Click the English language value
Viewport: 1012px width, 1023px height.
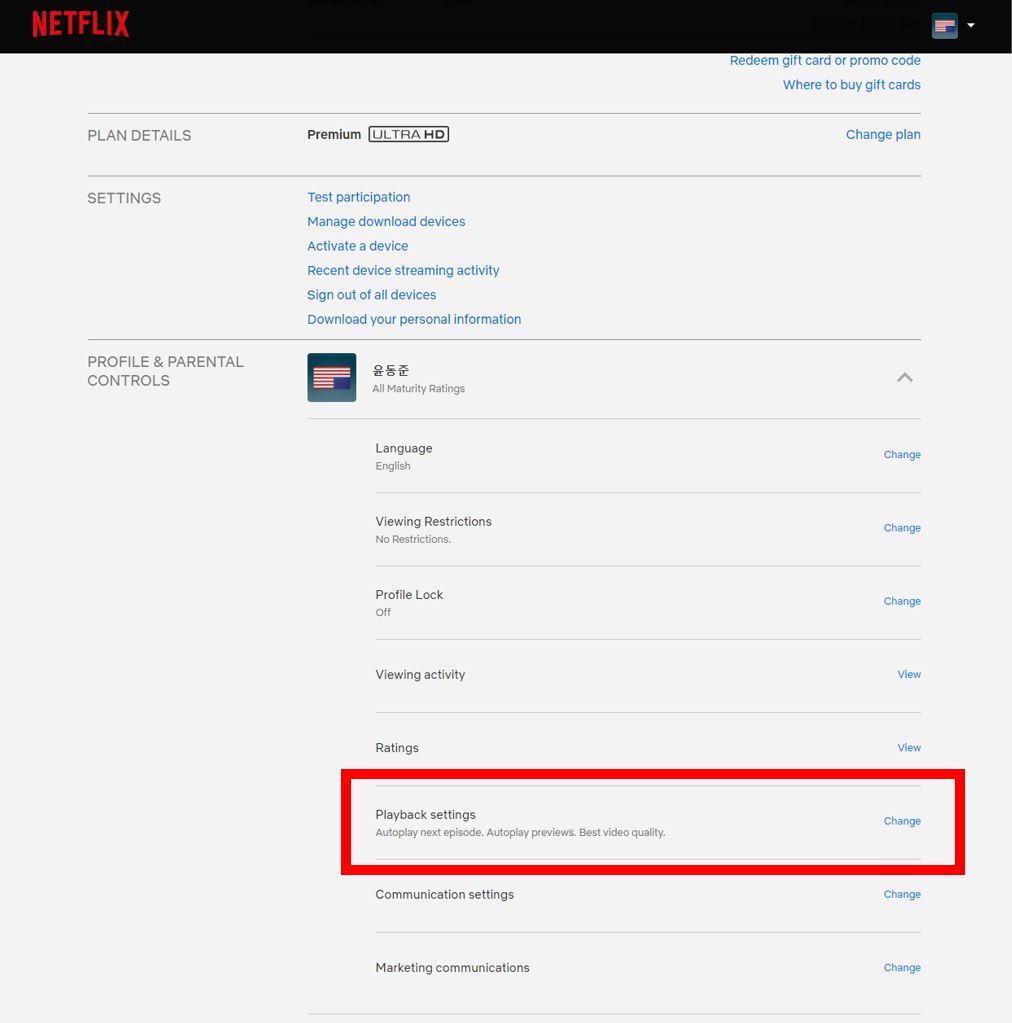coord(393,466)
